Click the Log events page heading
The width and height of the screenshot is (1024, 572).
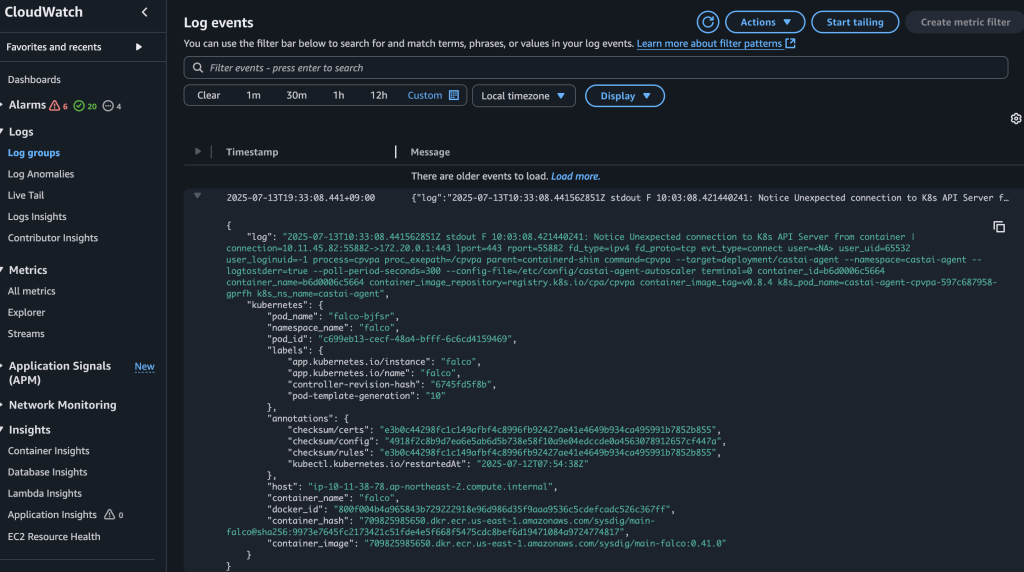tap(218, 22)
